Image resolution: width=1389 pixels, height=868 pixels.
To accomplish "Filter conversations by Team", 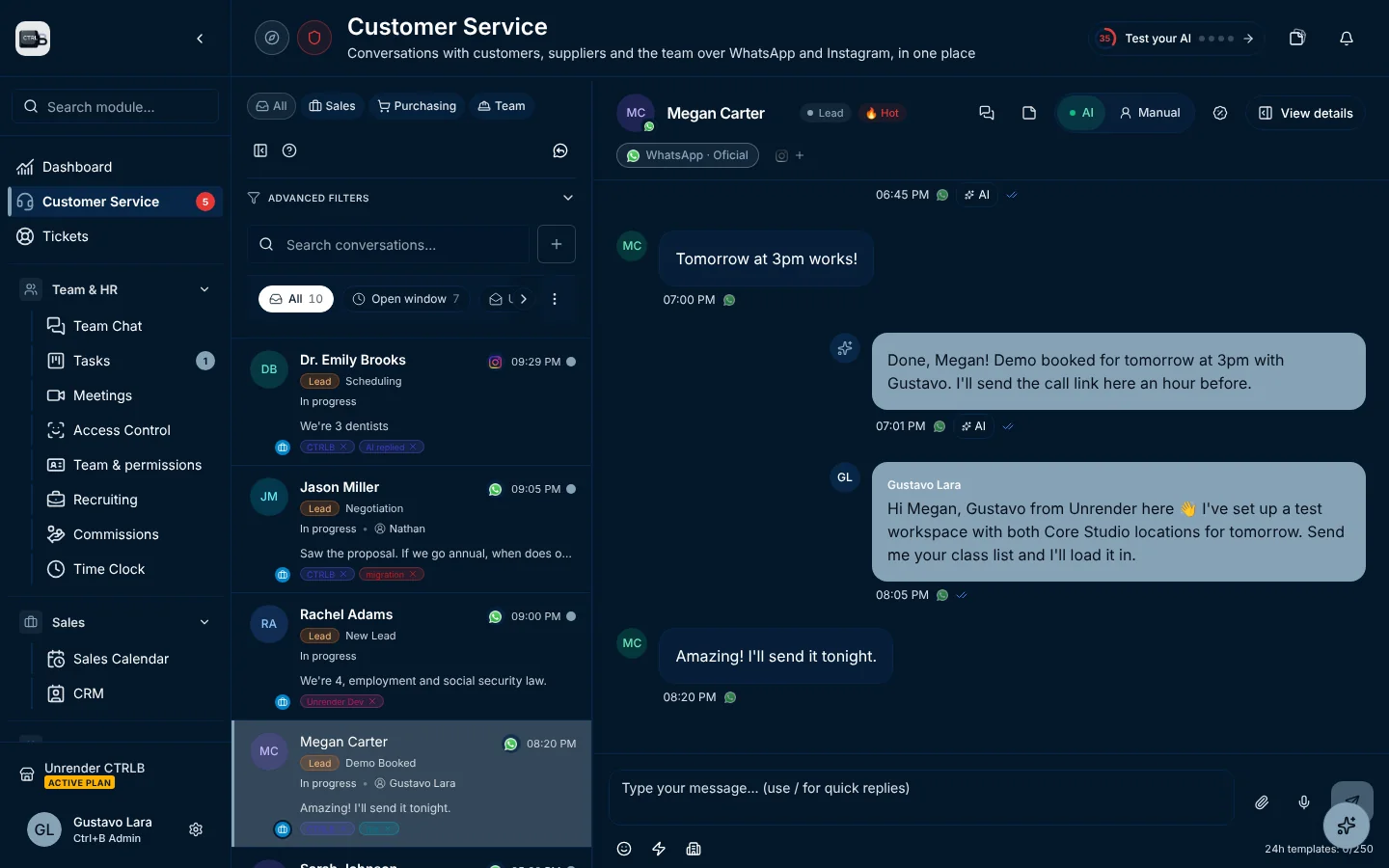I will 502,106.
